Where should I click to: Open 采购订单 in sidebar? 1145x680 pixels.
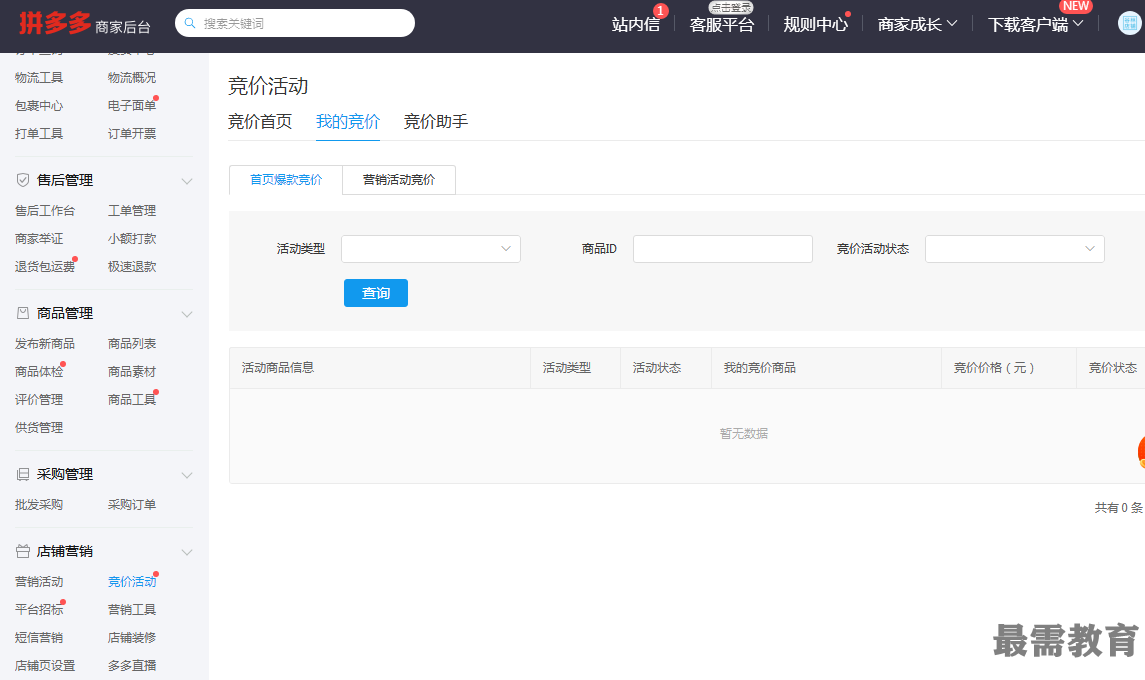pyautogui.click(x=131, y=505)
